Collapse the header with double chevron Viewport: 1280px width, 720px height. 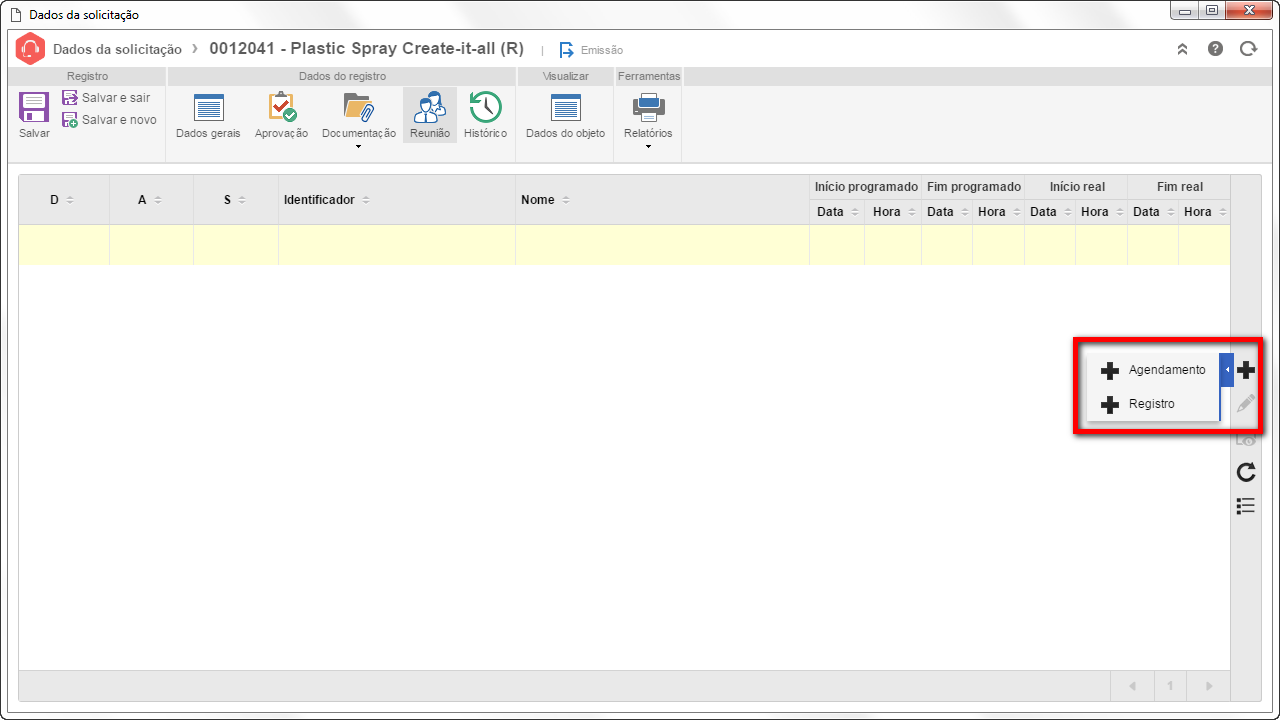(x=1182, y=49)
